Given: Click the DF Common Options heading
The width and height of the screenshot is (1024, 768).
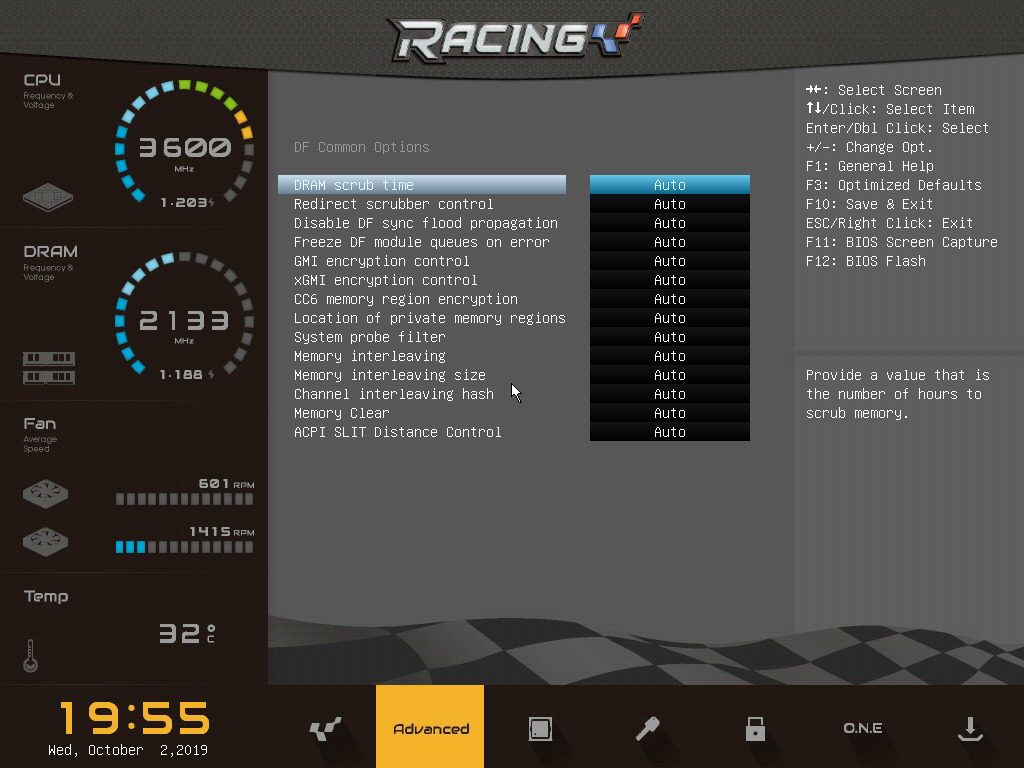Looking at the screenshot, I should (362, 147).
